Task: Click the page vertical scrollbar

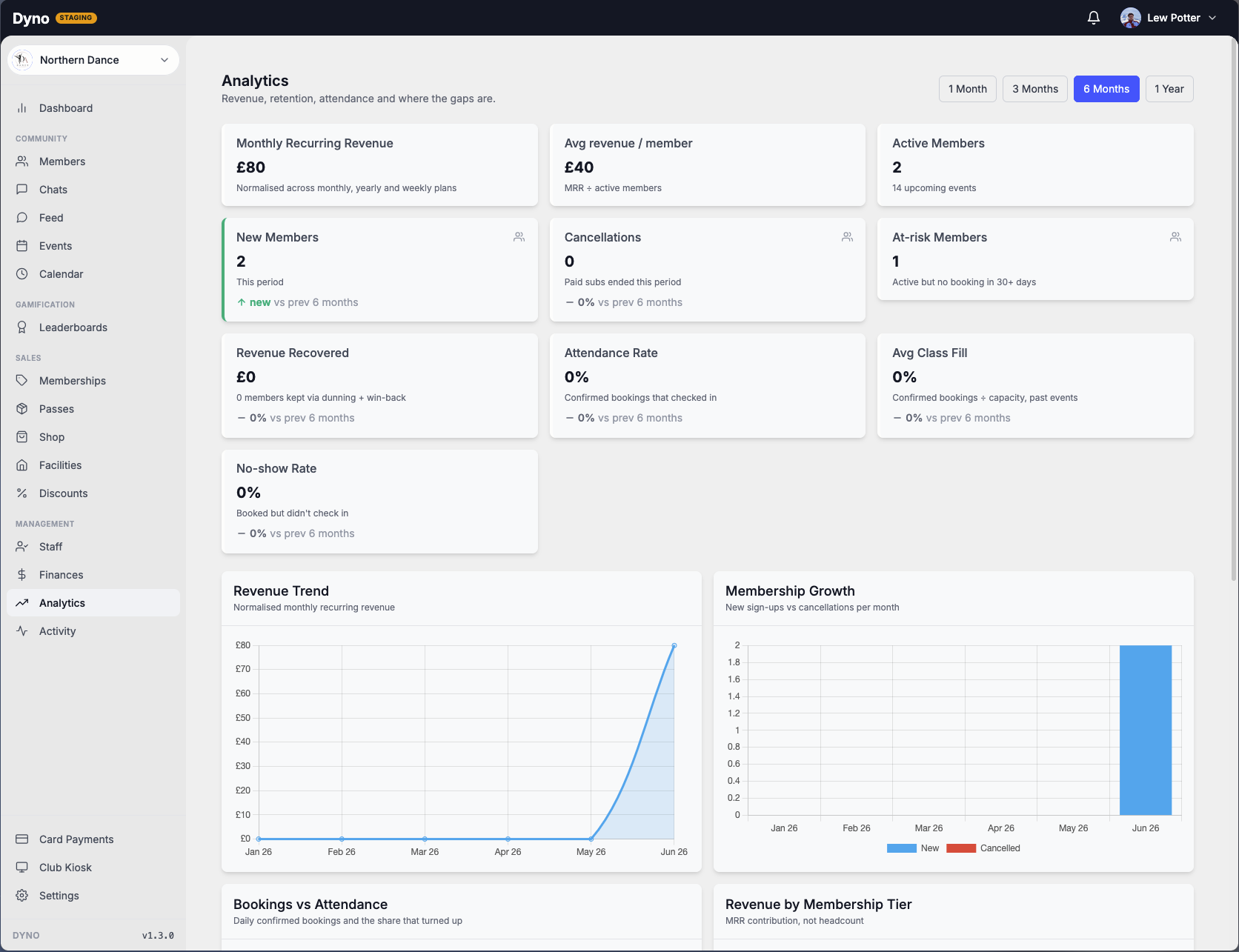Action: click(x=1234, y=311)
